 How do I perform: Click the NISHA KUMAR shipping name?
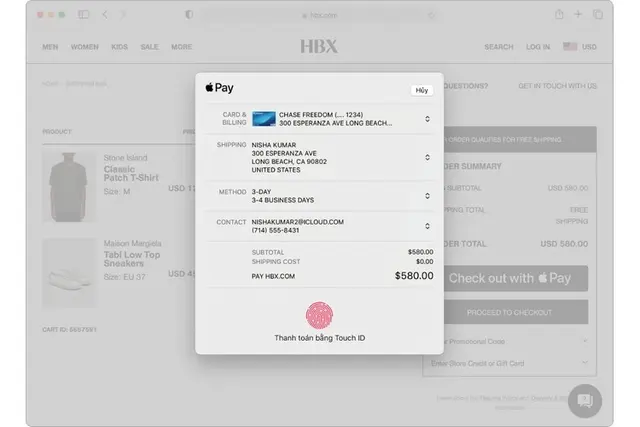tap(274, 145)
